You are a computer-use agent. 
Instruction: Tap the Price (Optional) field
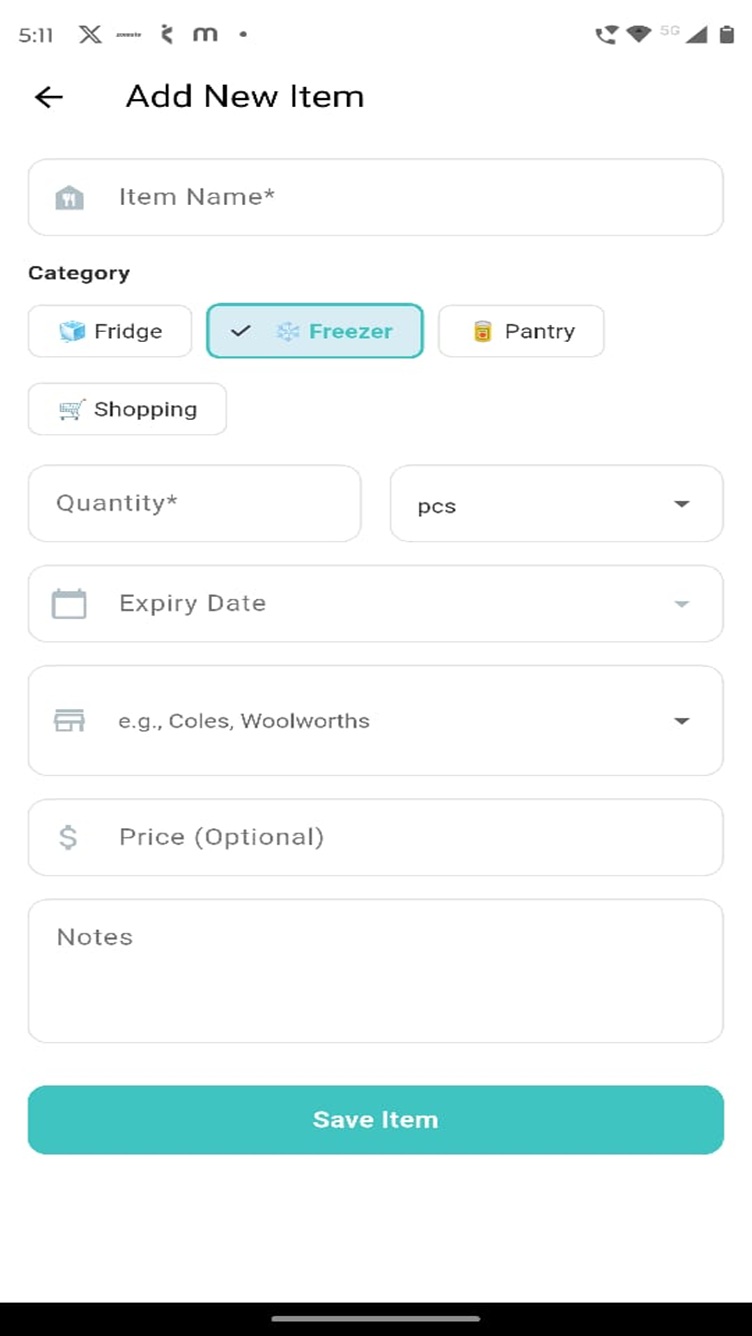point(400,837)
